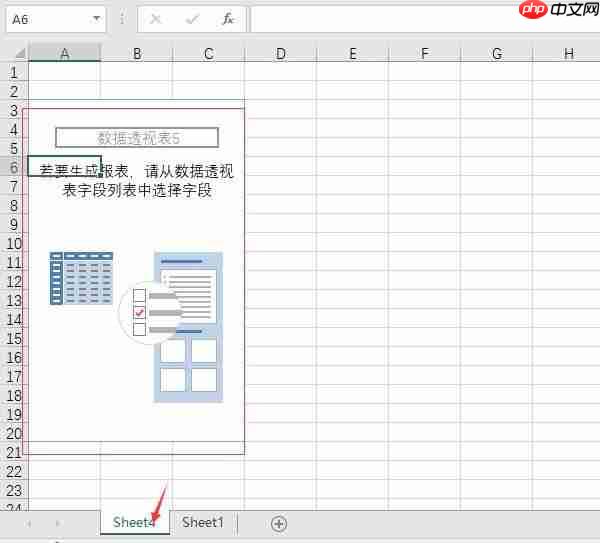
Task: Select cell H3
Action: (567, 110)
